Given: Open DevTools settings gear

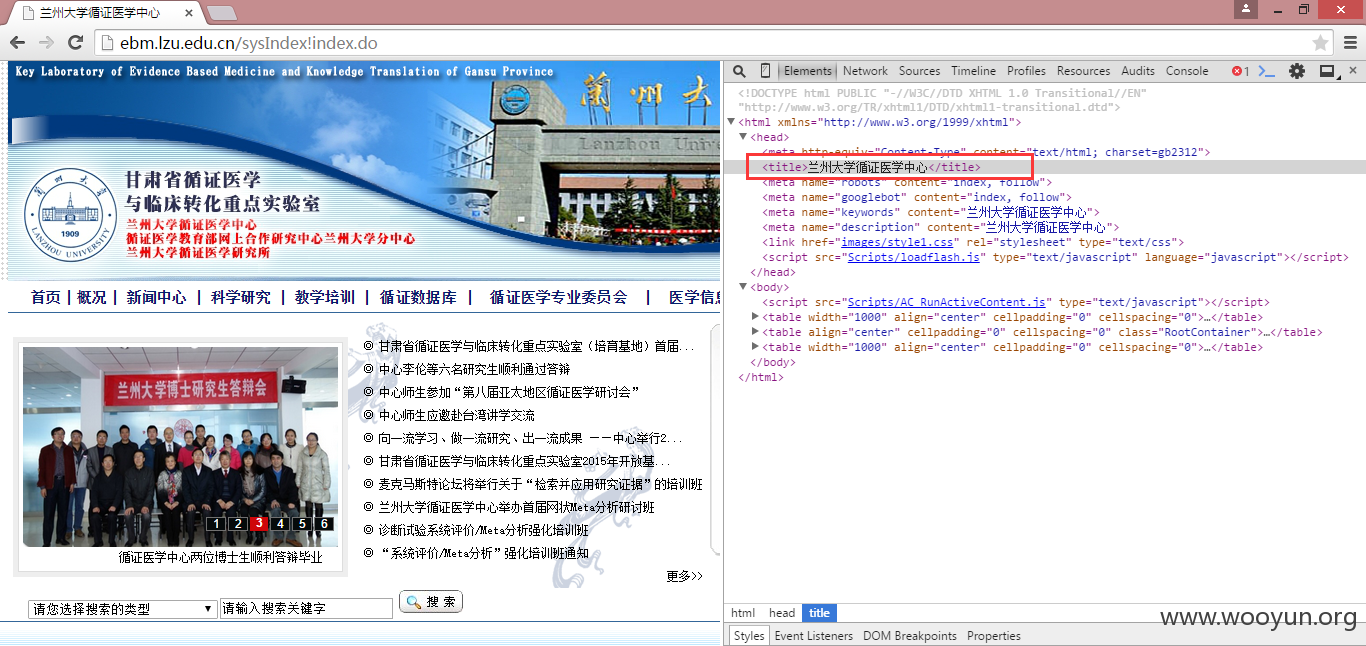Looking at the screenshot, I should click(x=1297, y=71).
